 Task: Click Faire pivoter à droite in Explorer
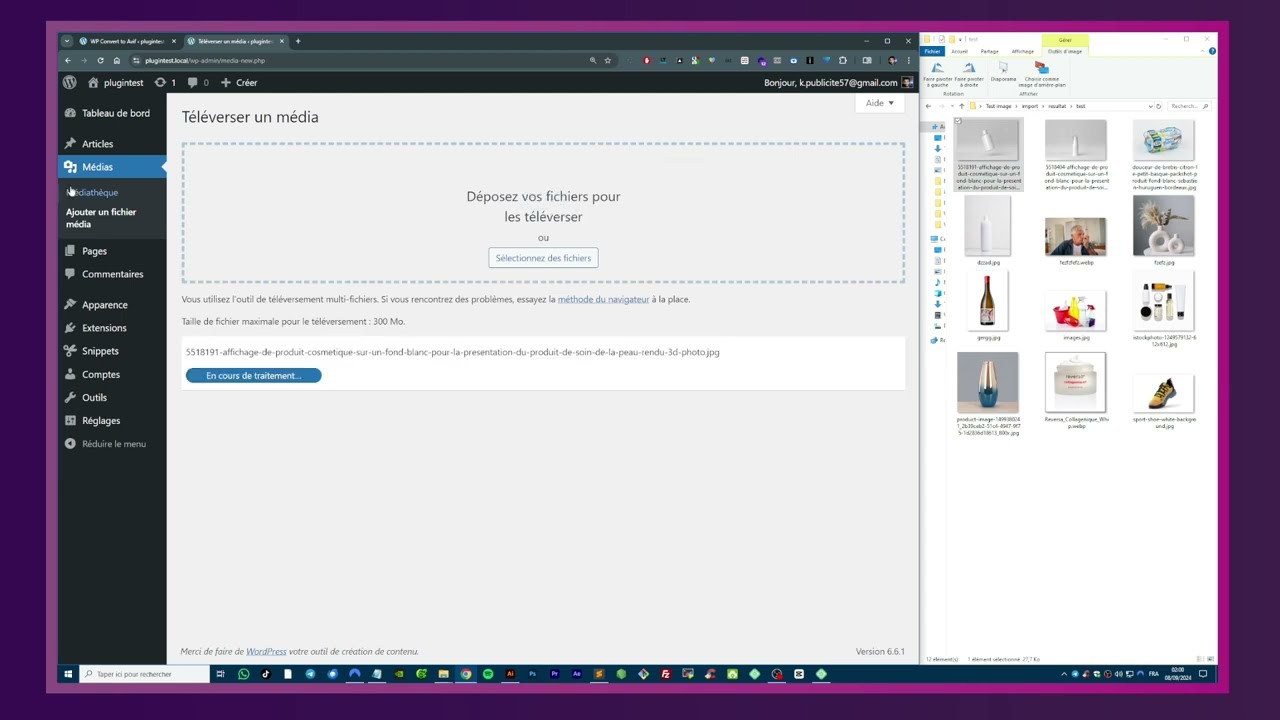click(969, 74)
